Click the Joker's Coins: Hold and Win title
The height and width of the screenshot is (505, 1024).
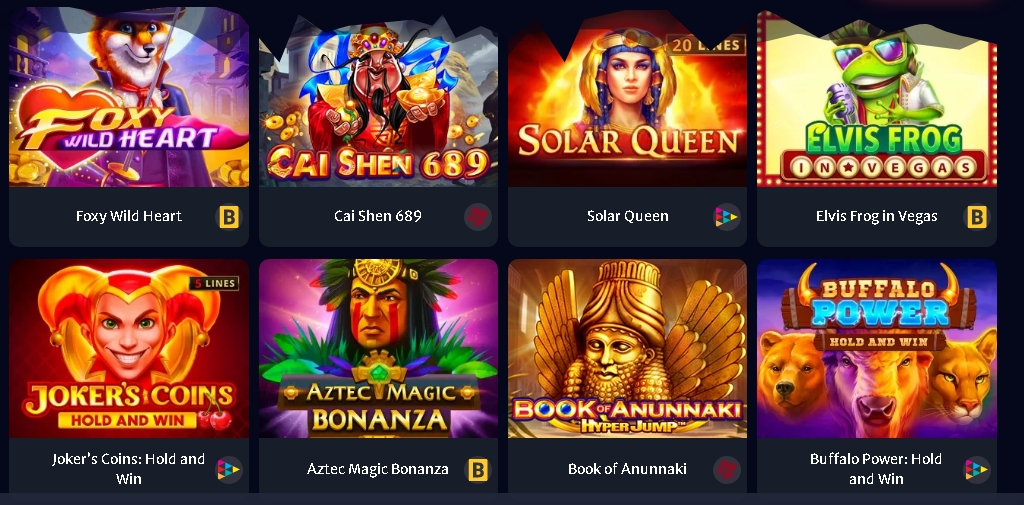coord(129,468)
